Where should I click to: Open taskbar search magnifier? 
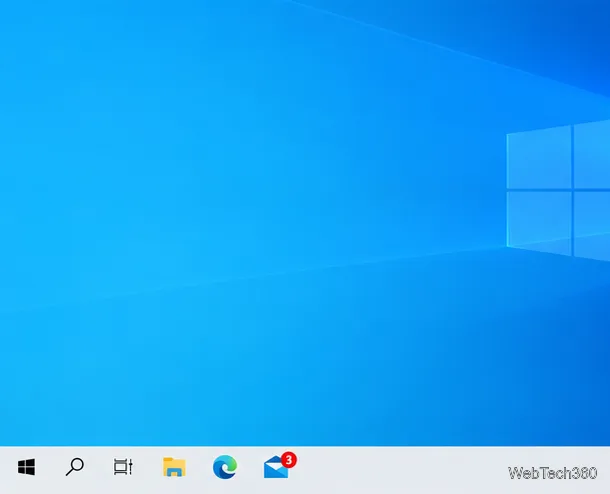[x=75, y=467]
